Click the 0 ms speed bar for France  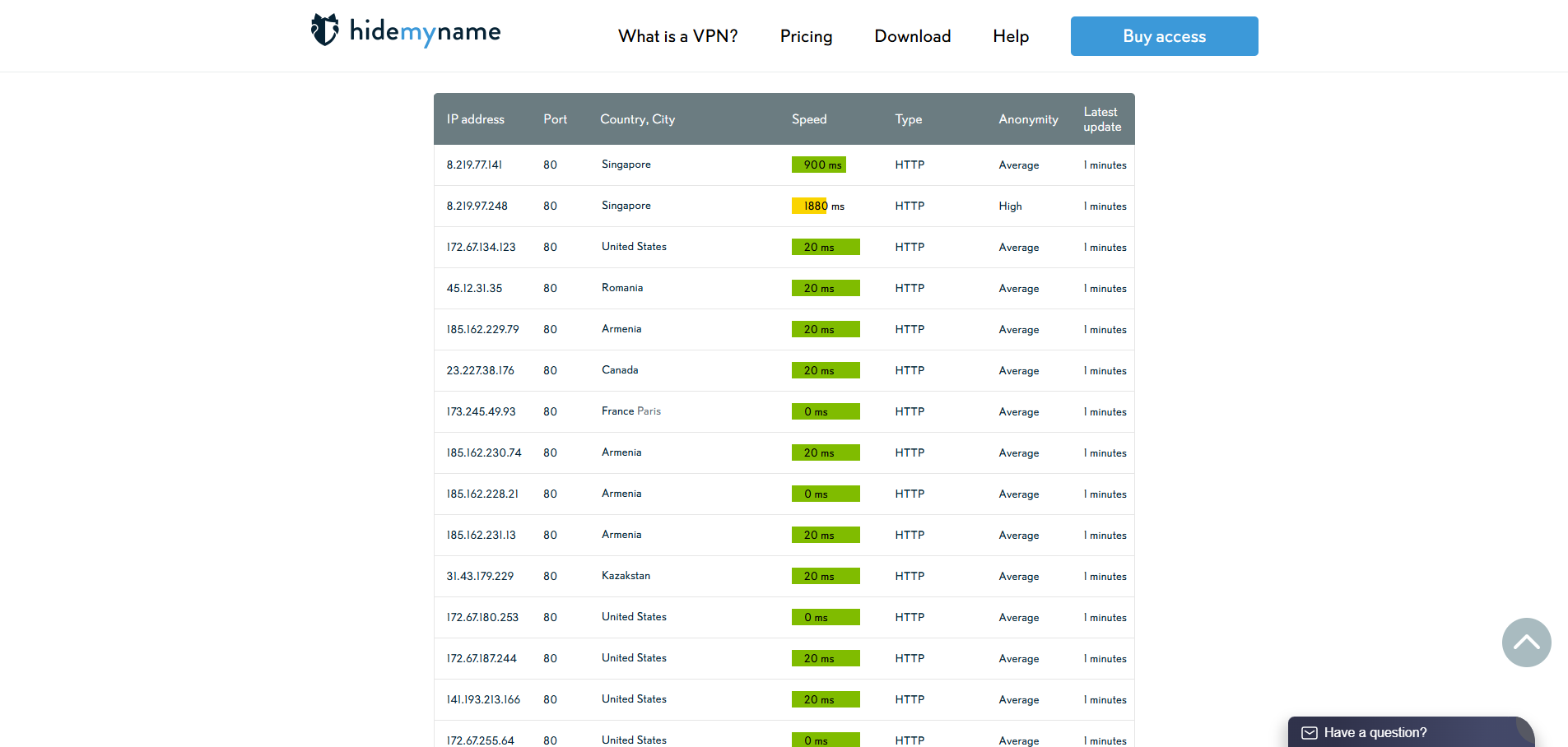coord(826,411)
